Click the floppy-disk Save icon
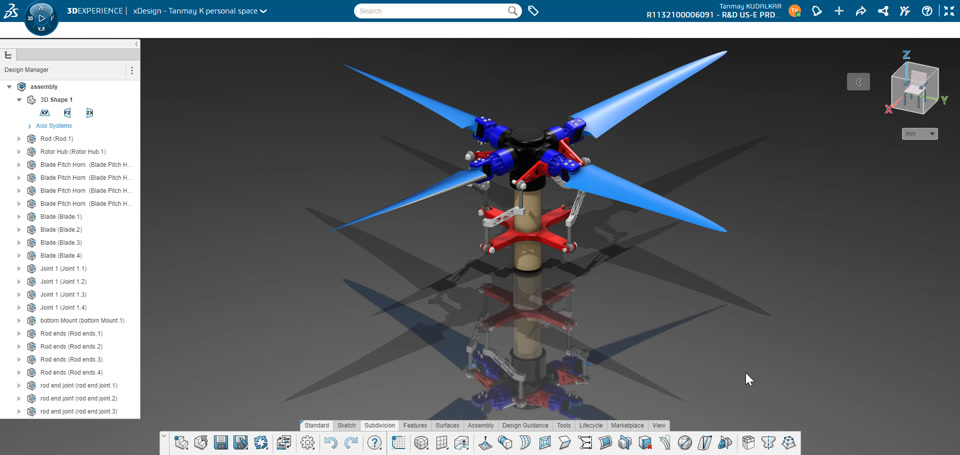 click(x=221, y=443)
